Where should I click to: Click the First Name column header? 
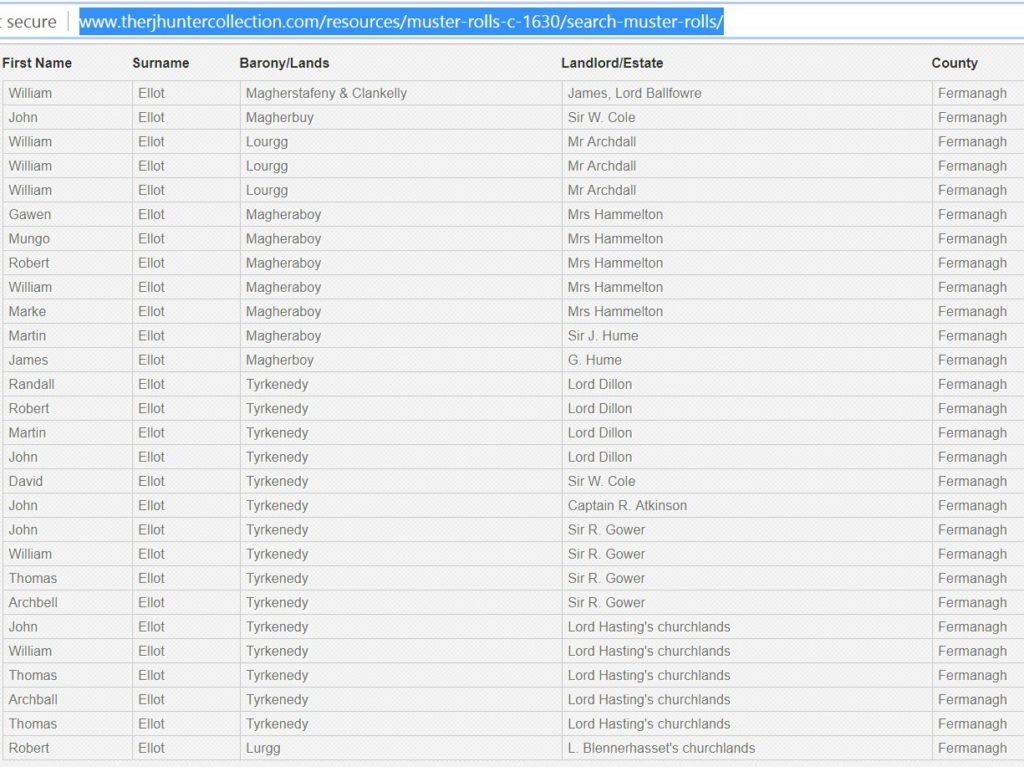pyautogui.click(x=37, y=63)
